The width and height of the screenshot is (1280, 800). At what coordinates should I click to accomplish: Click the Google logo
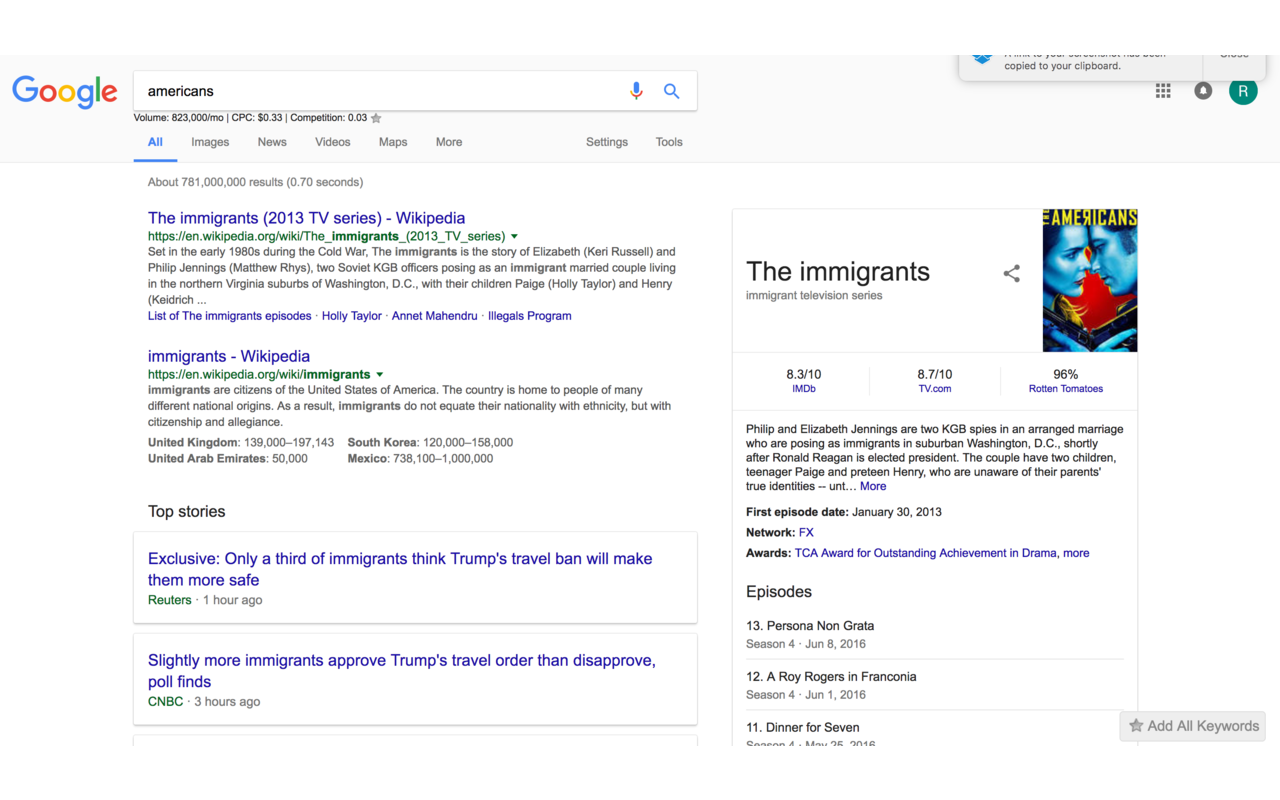pyautogui.click(x=64, y=92)
